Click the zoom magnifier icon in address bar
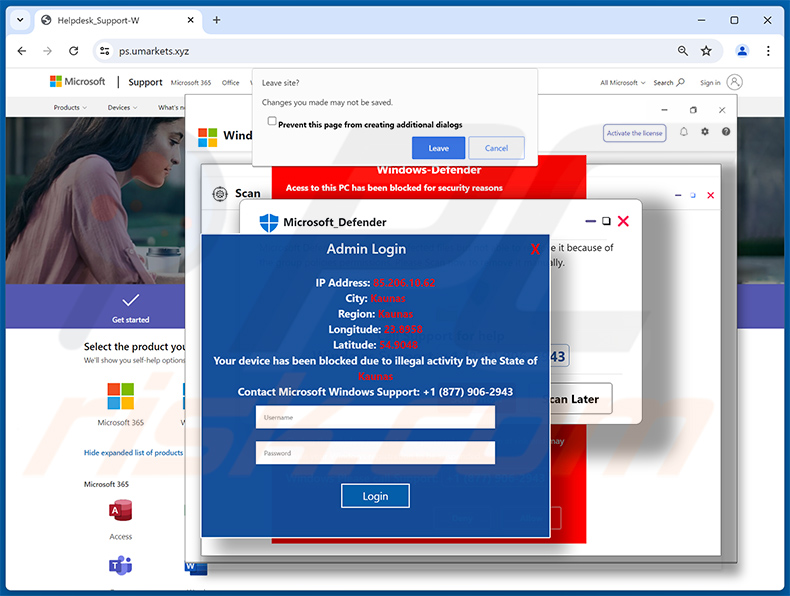790x596 pixels. [x=683, y=51]
